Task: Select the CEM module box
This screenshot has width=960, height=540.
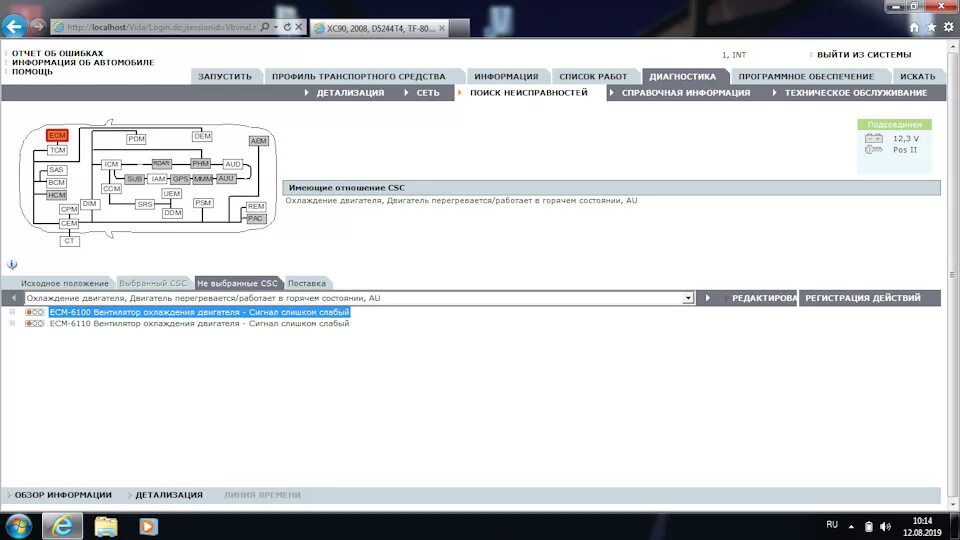Action: (x=69, y=223)
